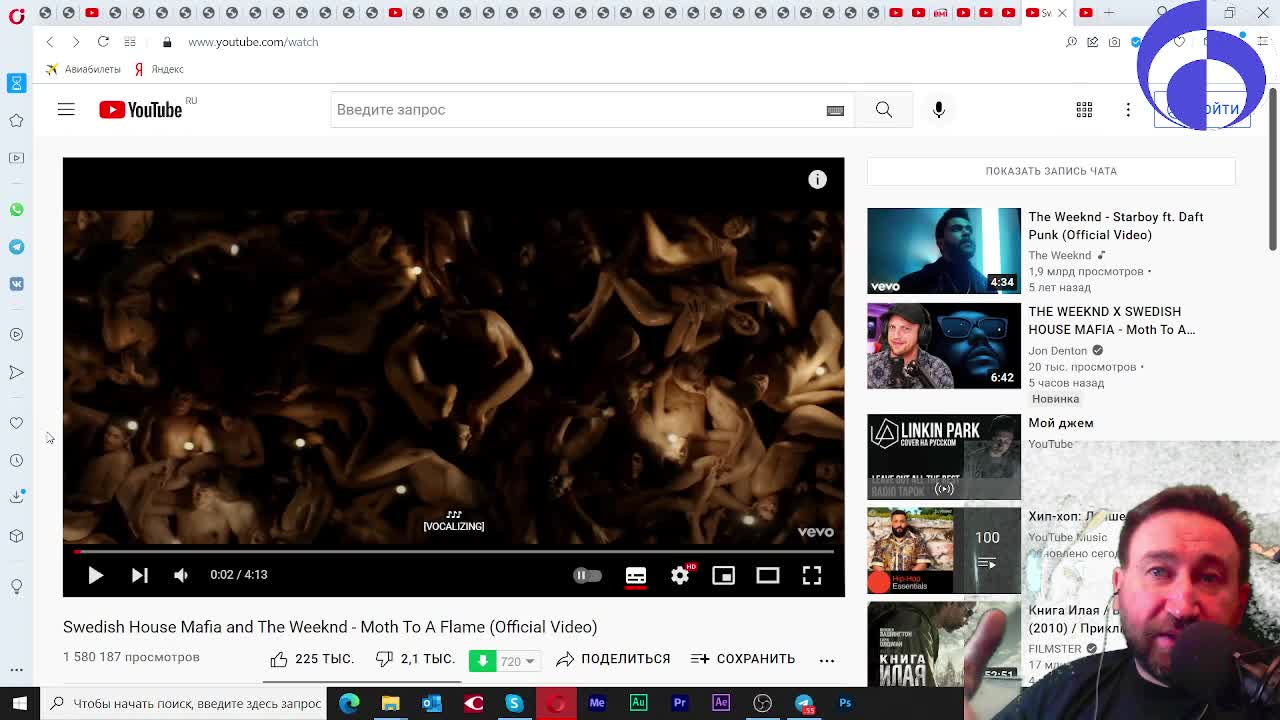
Task: Open the on-screen keyboard in search box
Action: (x=835, y=110)
